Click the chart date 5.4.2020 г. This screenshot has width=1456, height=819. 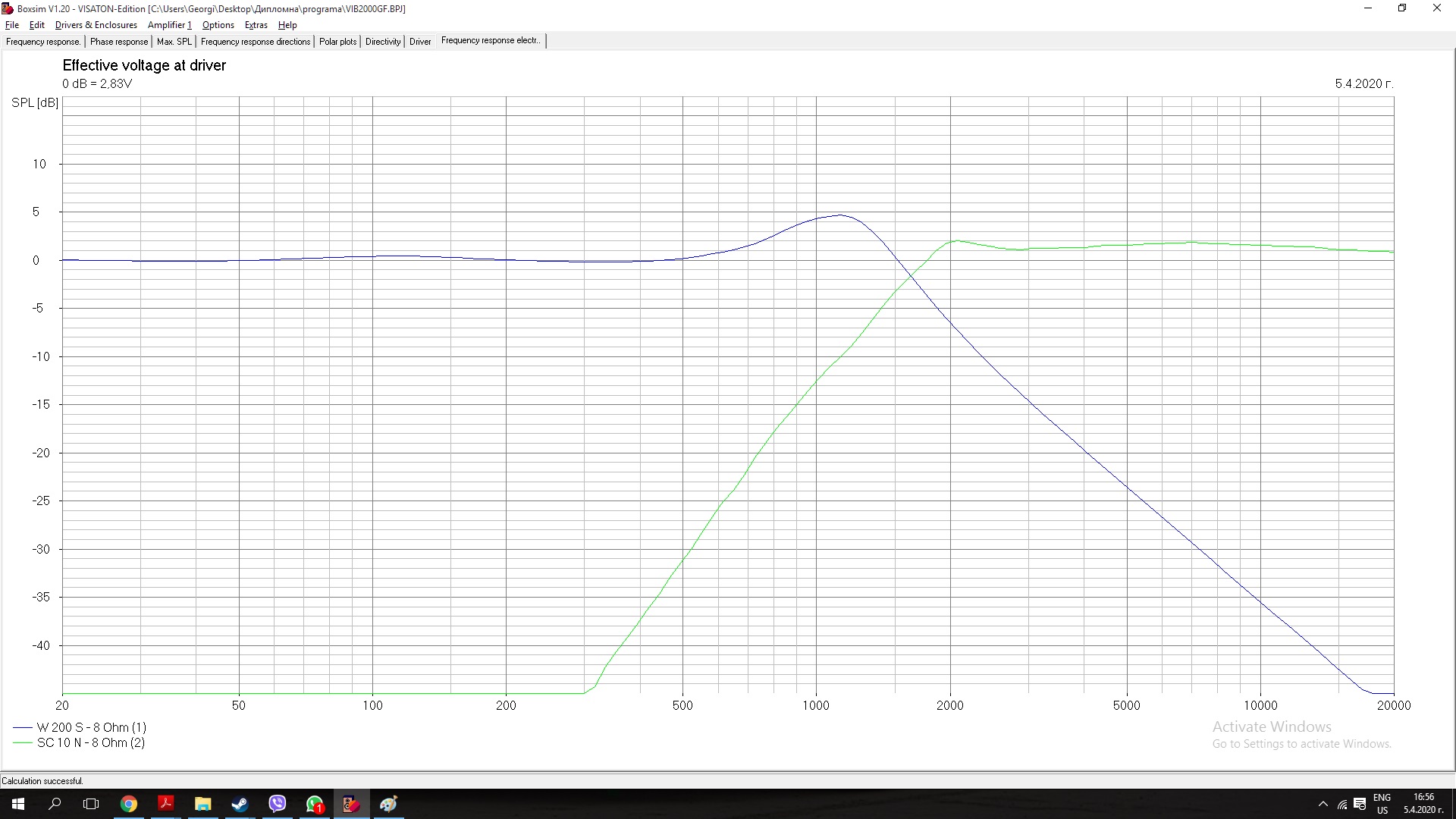tap(1364, 83)
